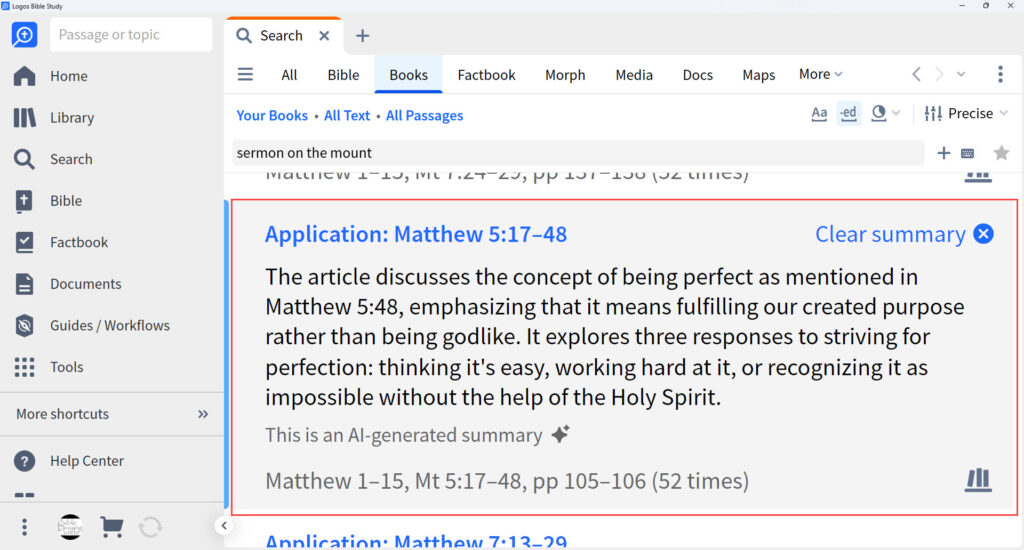The height and width of the screenshot is (550, 1024).
Task: Switch to the Maps search tab
Action: pyautogui.click(x=759, y=75)
